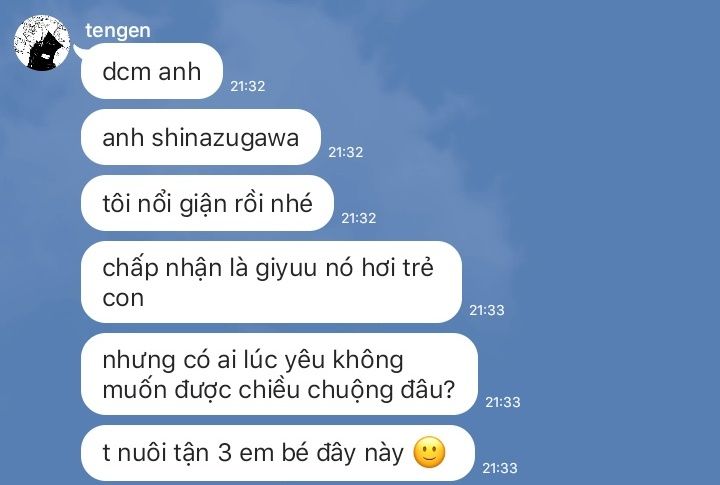Click the 21:32 timestamp beside "tôi nổi giận"

(359, 218)
